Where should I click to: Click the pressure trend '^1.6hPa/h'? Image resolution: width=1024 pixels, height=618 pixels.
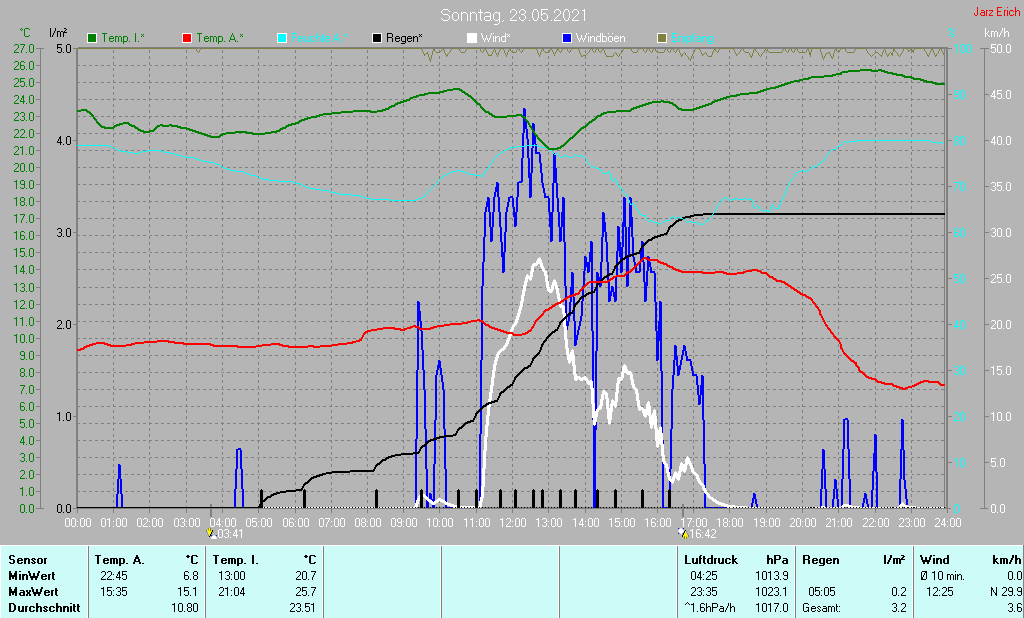pos(710,608)
